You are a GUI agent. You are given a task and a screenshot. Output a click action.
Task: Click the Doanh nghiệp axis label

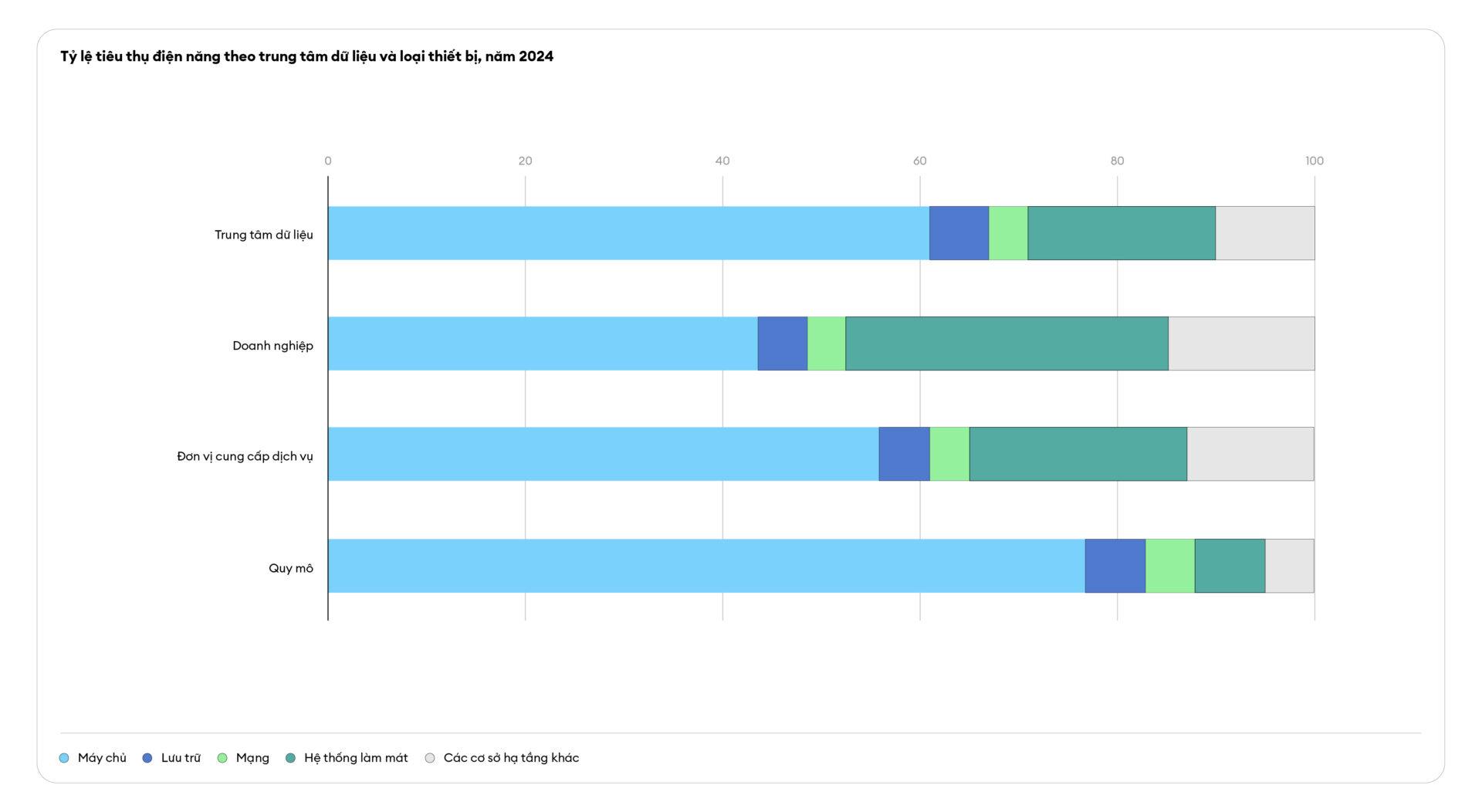[x=272, y=346]
